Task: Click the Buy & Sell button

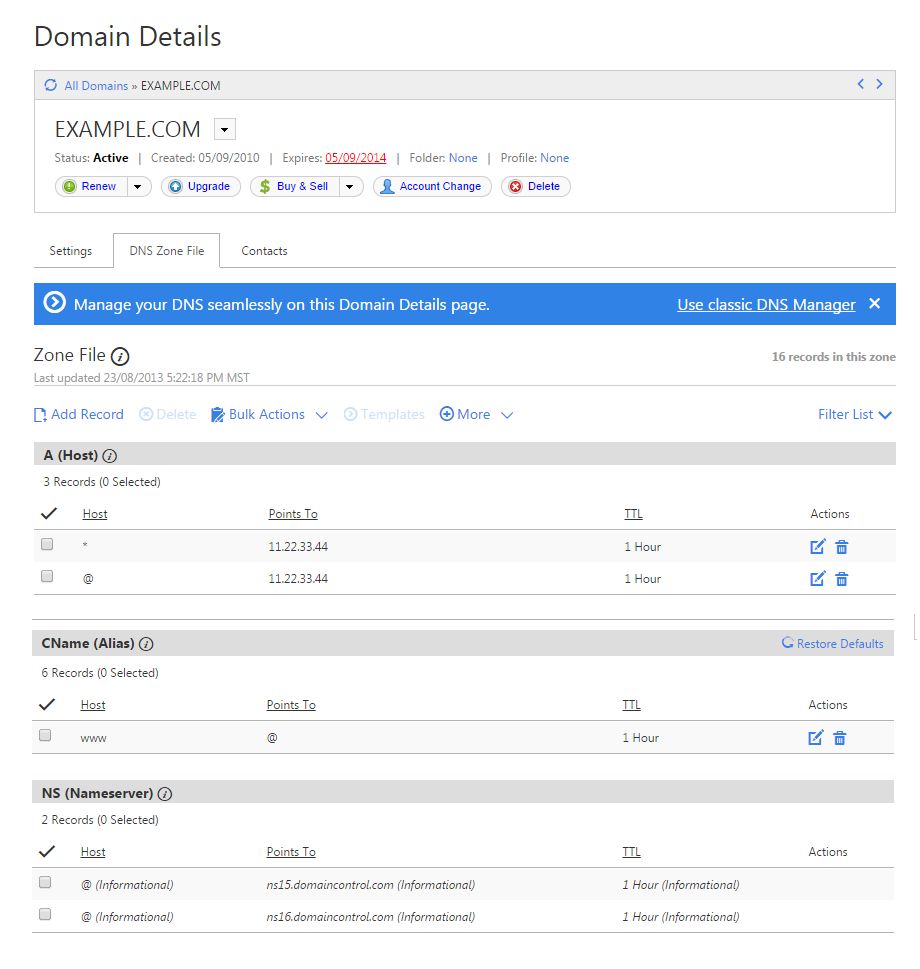Action: [x=295, y=186]
